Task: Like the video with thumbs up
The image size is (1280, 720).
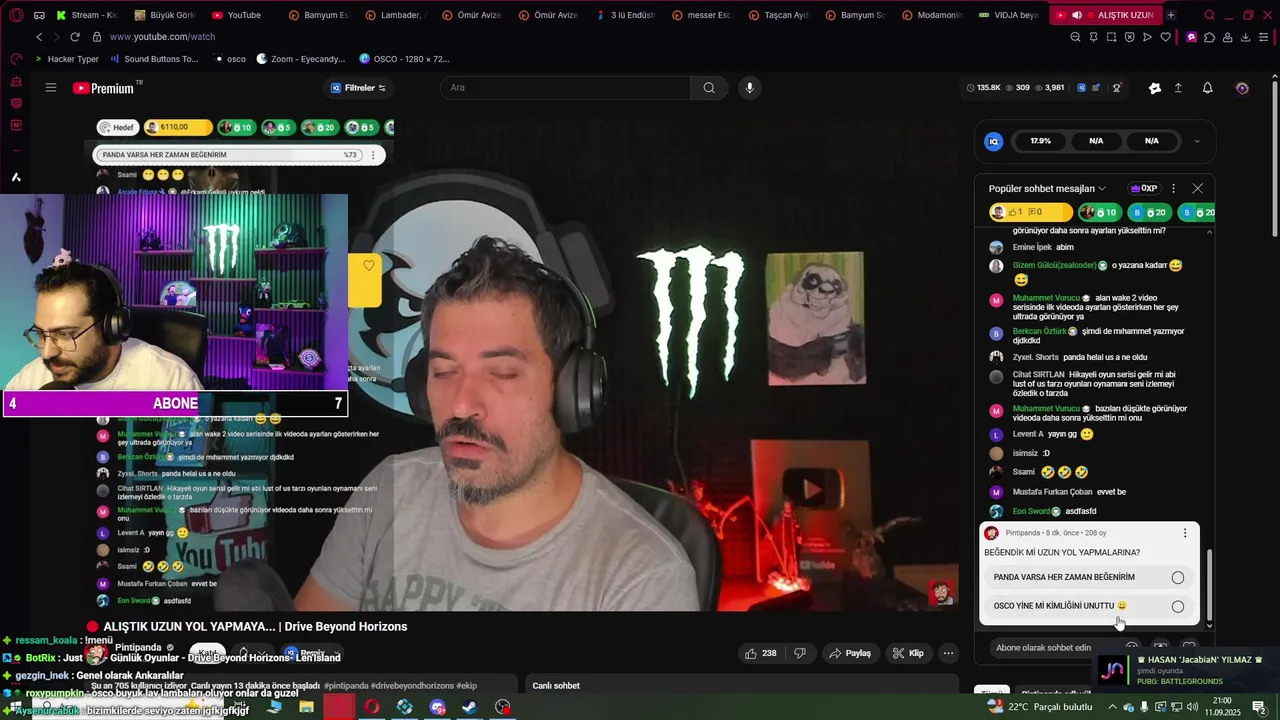Action: [761, 653]
